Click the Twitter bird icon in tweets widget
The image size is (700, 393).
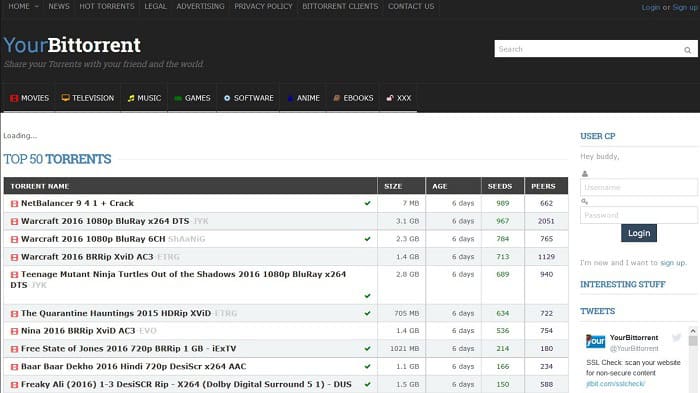click(x=677, y=337)
